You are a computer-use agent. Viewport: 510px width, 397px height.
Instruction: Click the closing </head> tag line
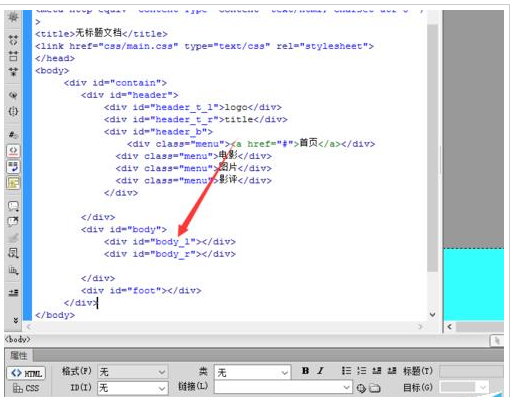[x=55, y=58]
